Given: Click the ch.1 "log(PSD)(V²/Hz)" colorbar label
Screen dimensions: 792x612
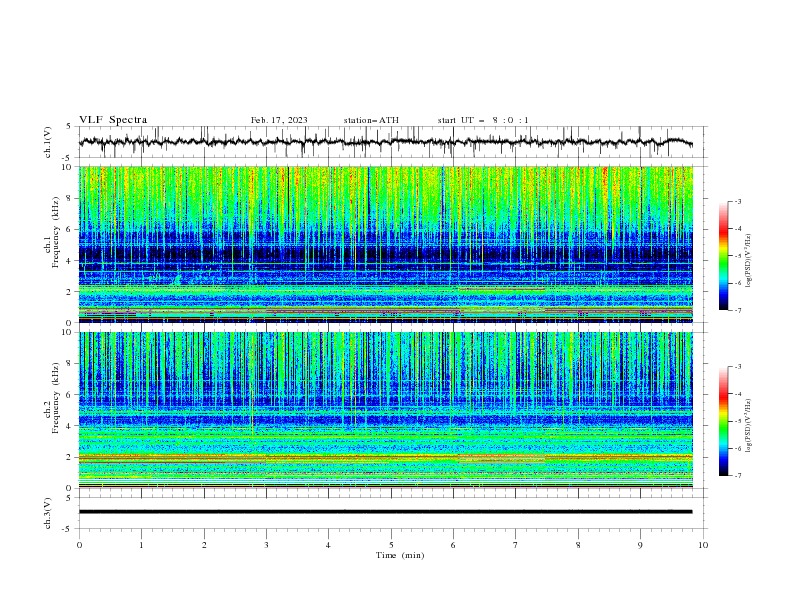Looking at the screenshot, I should pos(749,261).
